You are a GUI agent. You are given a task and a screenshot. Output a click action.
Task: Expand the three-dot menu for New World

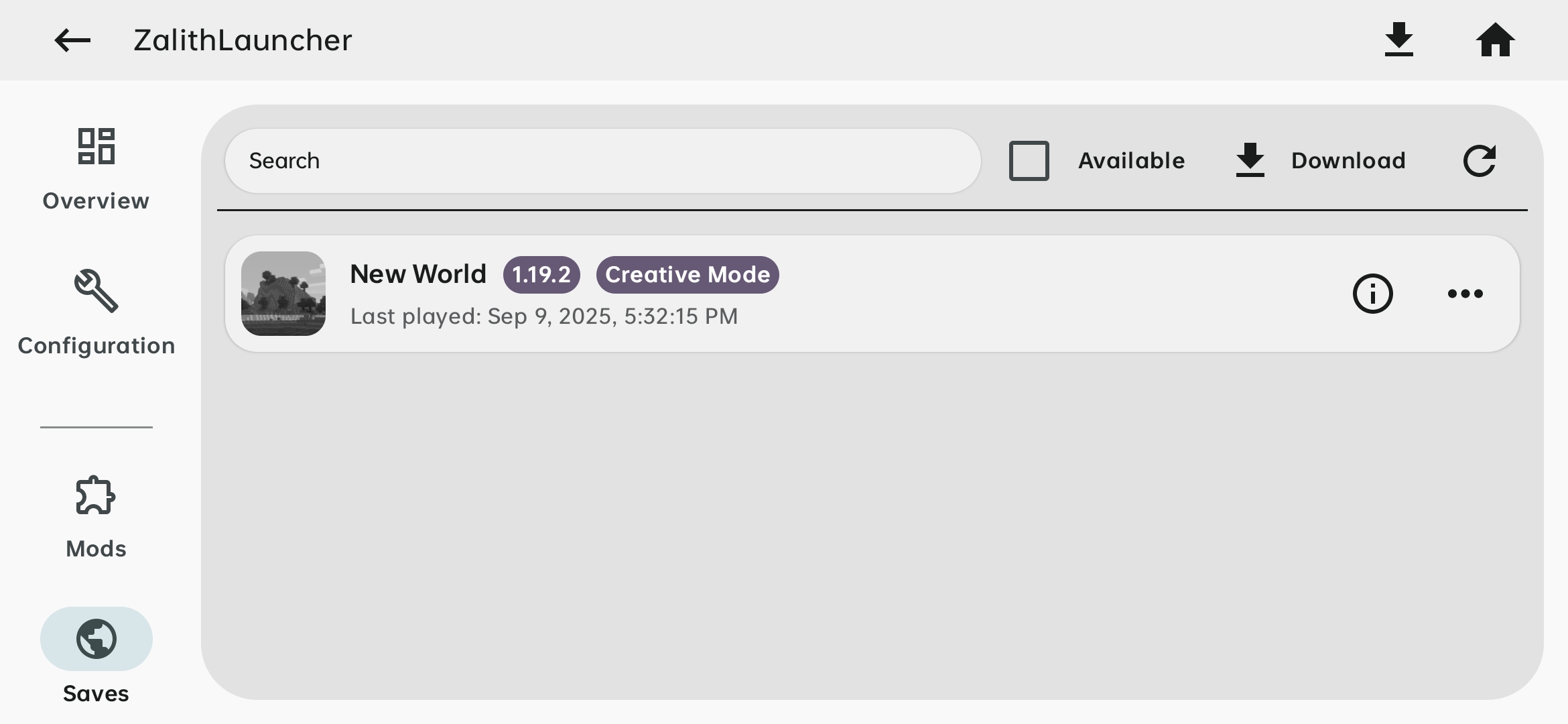tap(1465, 294)
